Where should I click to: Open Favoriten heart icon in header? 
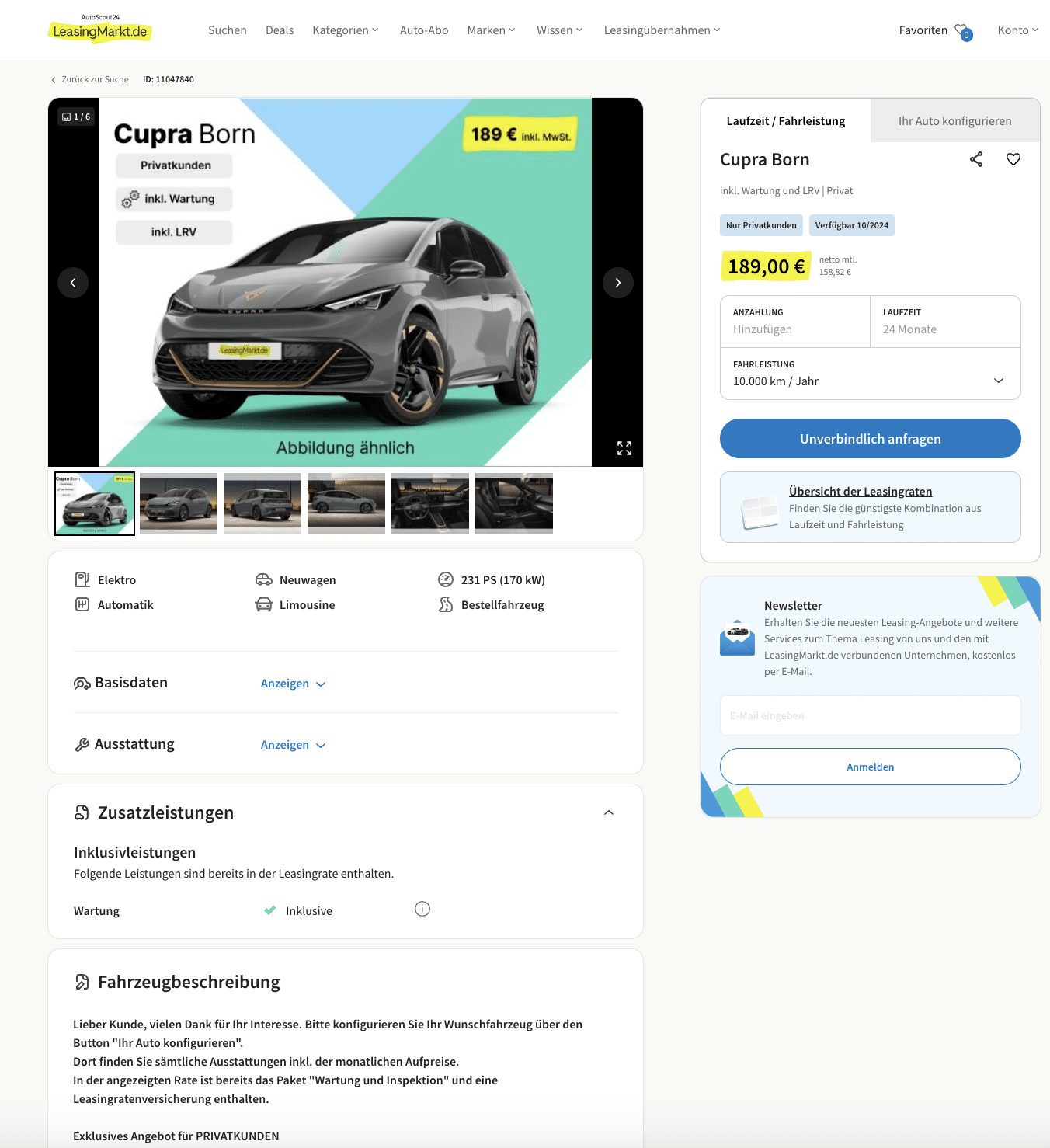pos(963,31)
